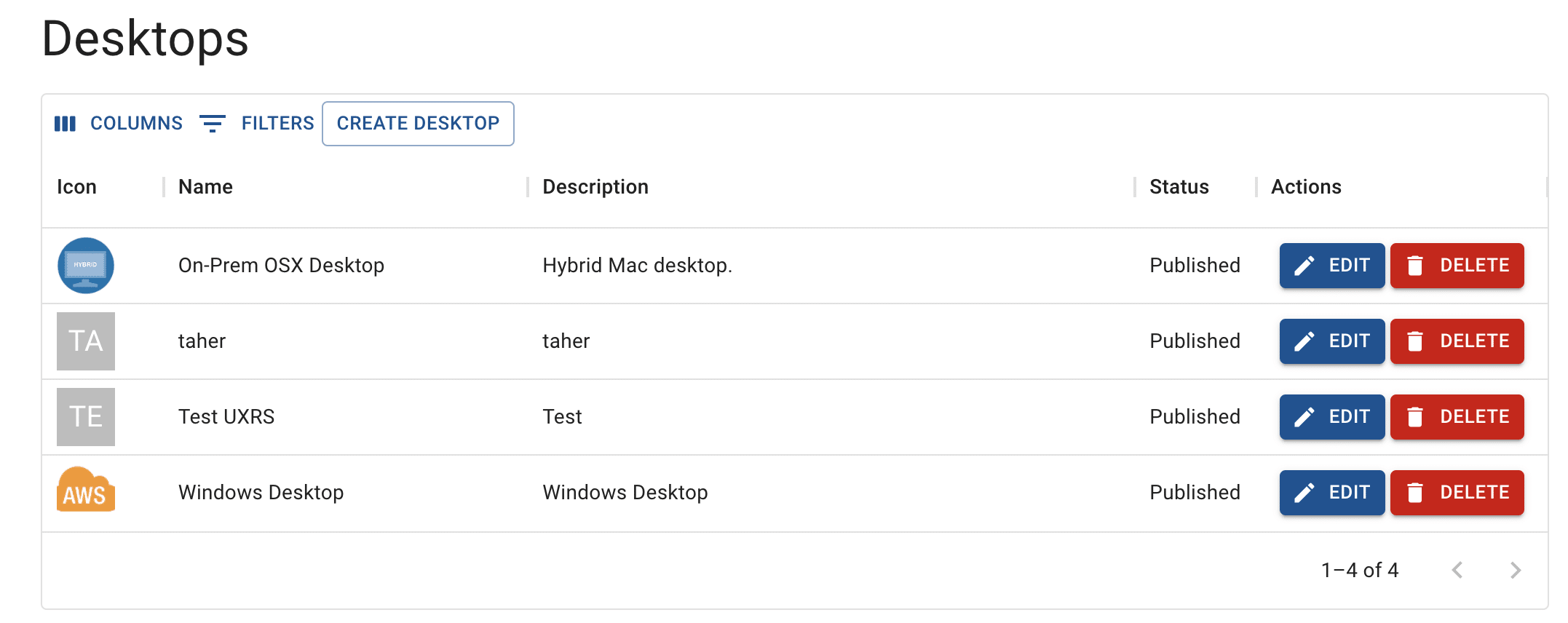
Task: Click the Hybrid monitor icon for On-Prem OSX Desktop
Action: [86, 266]
